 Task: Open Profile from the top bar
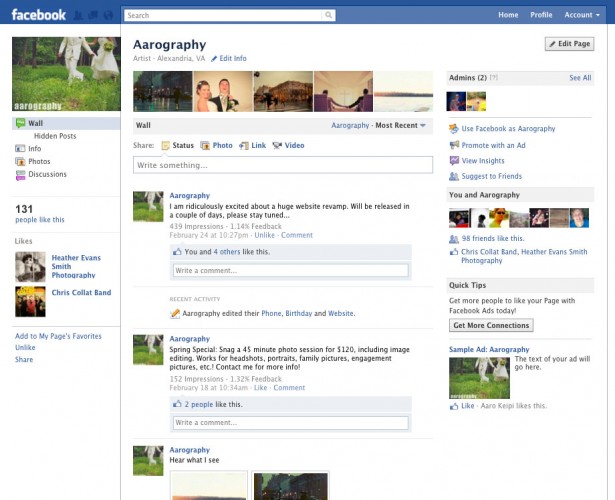[x=541, y=15]
